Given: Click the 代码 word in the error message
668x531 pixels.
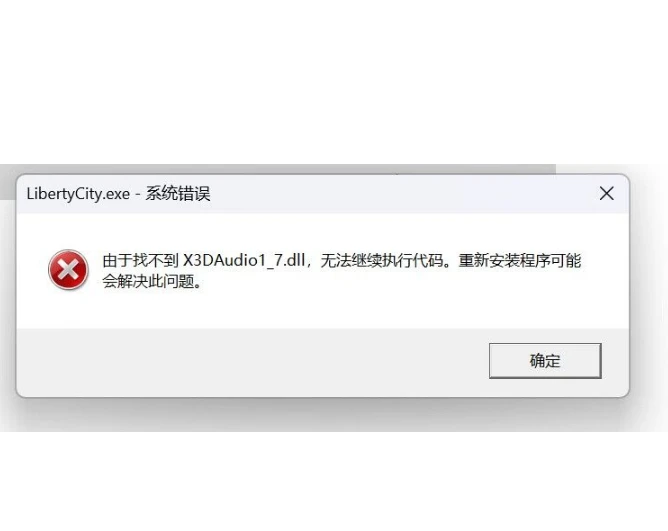Looking at the screenshot, I should pyautogui.click(x=427, y=260).
